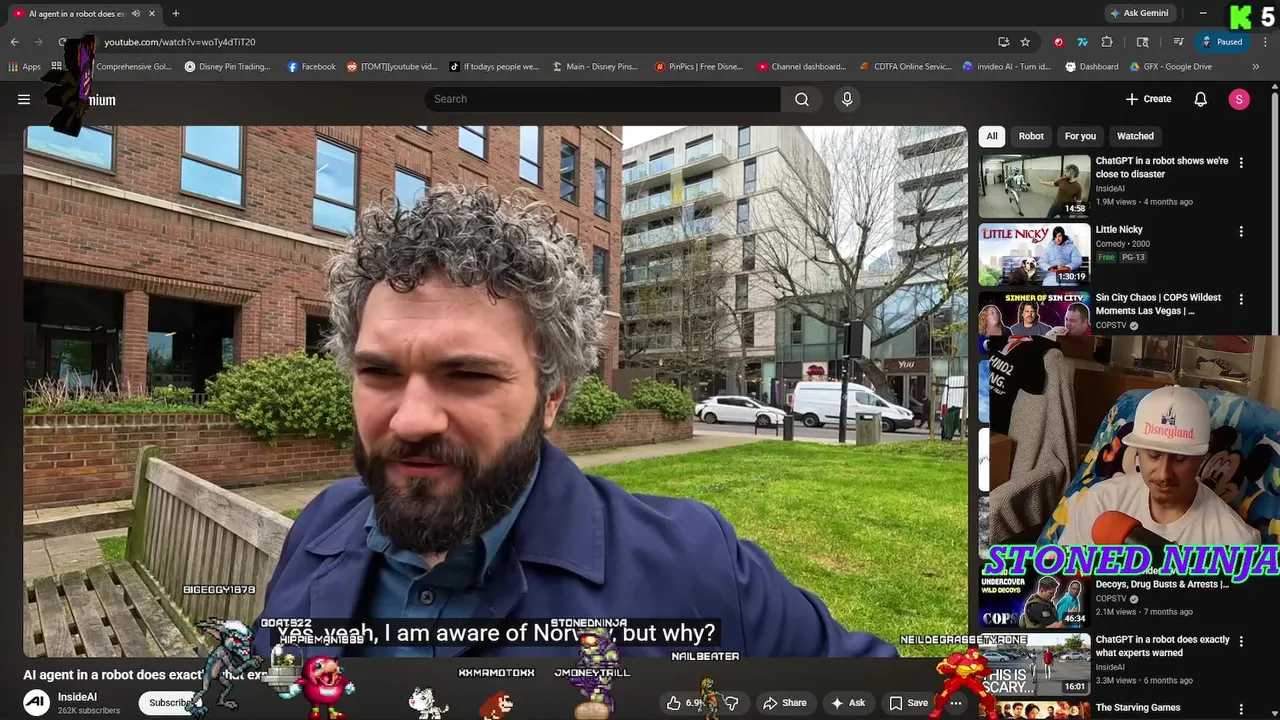Open 'ChatGPT in a robot shows we're close' thumbnail

point(1034,186)
